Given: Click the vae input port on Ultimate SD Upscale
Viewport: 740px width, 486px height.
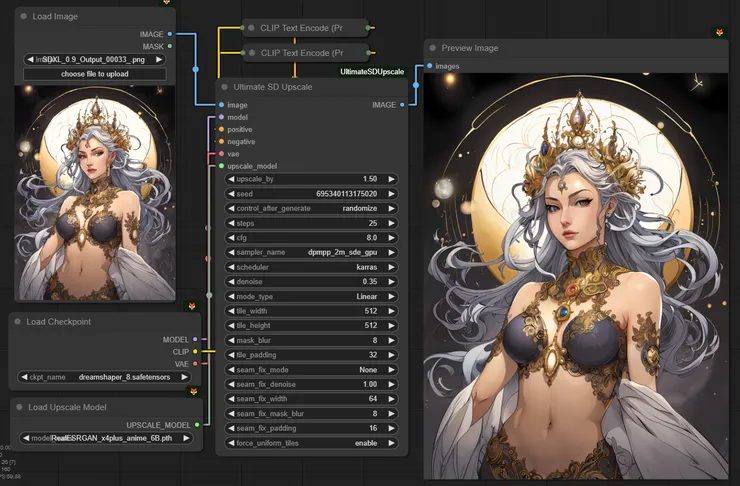Looking at the screenshot, I should click(221, 154).
